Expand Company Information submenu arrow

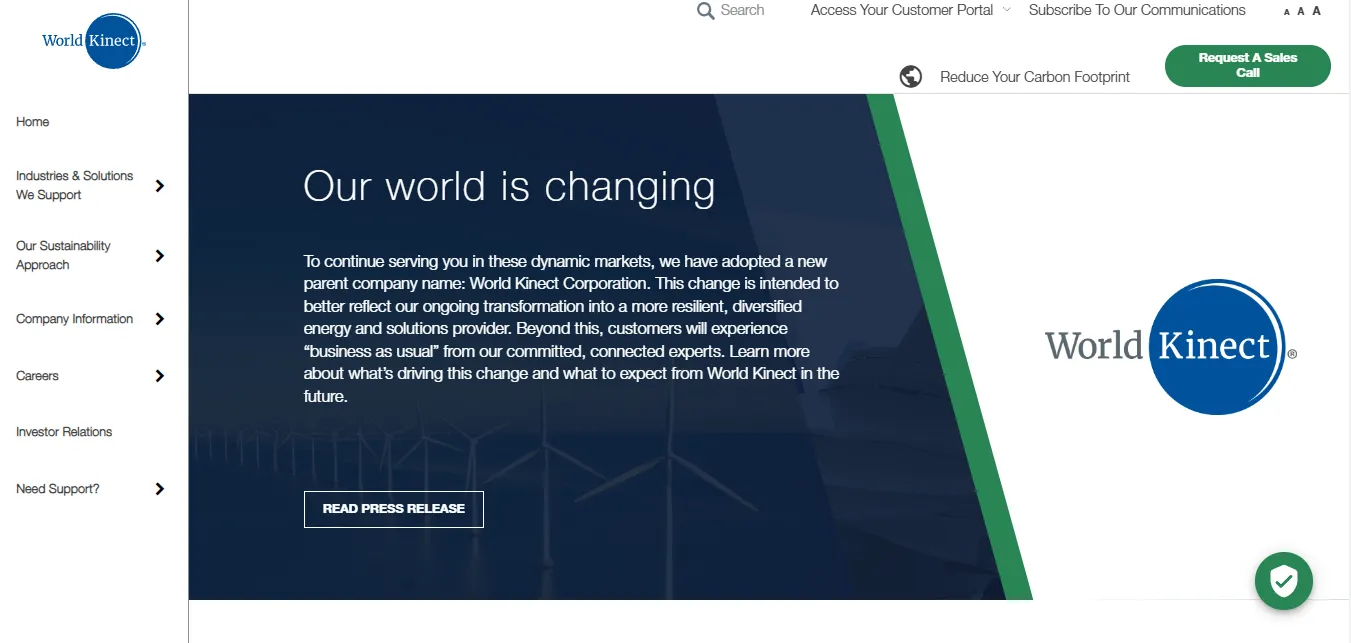160,319
